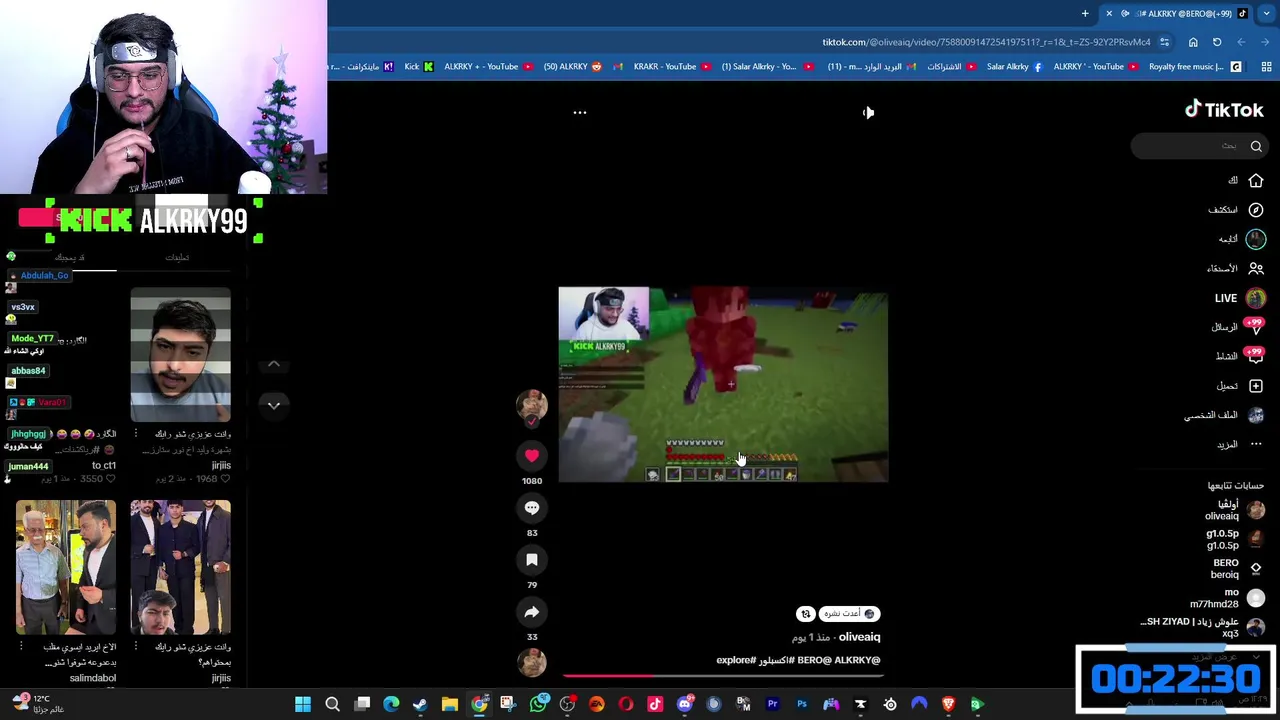This screenshot has width=1280, height=720.
Task: Click the address bar URL
Action: (x=986, y=42)
